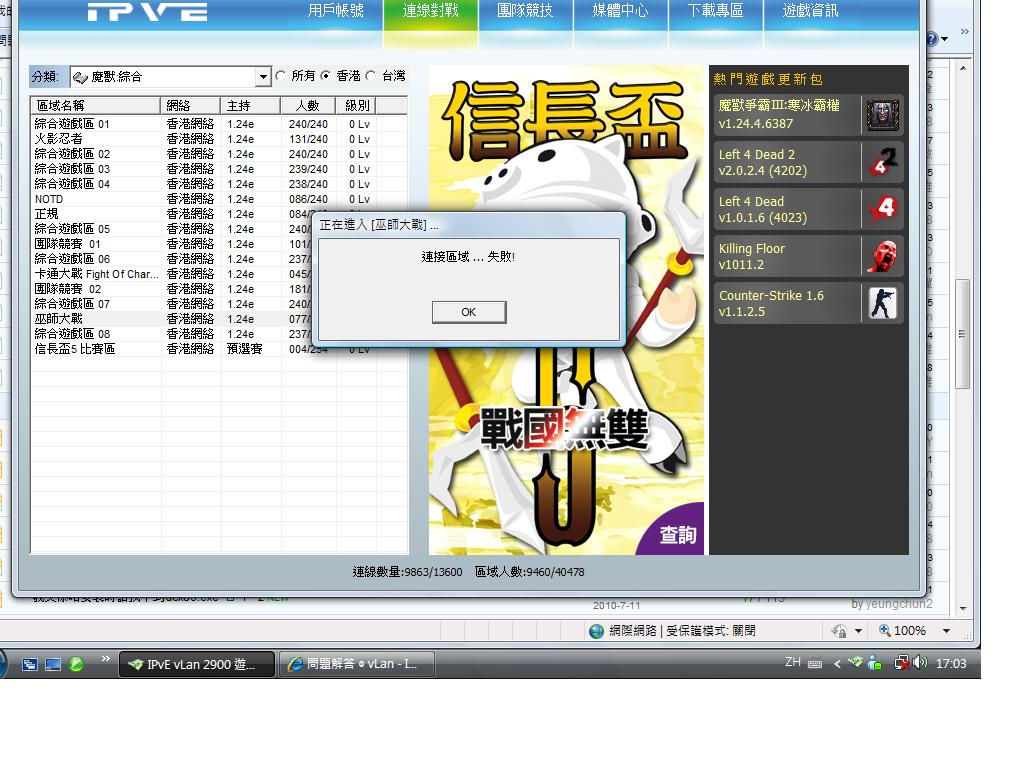The height and width of the screenshot is (768, 1024).
Task: Click the browser scrollbar up arrow
Action: pos(963,68)
